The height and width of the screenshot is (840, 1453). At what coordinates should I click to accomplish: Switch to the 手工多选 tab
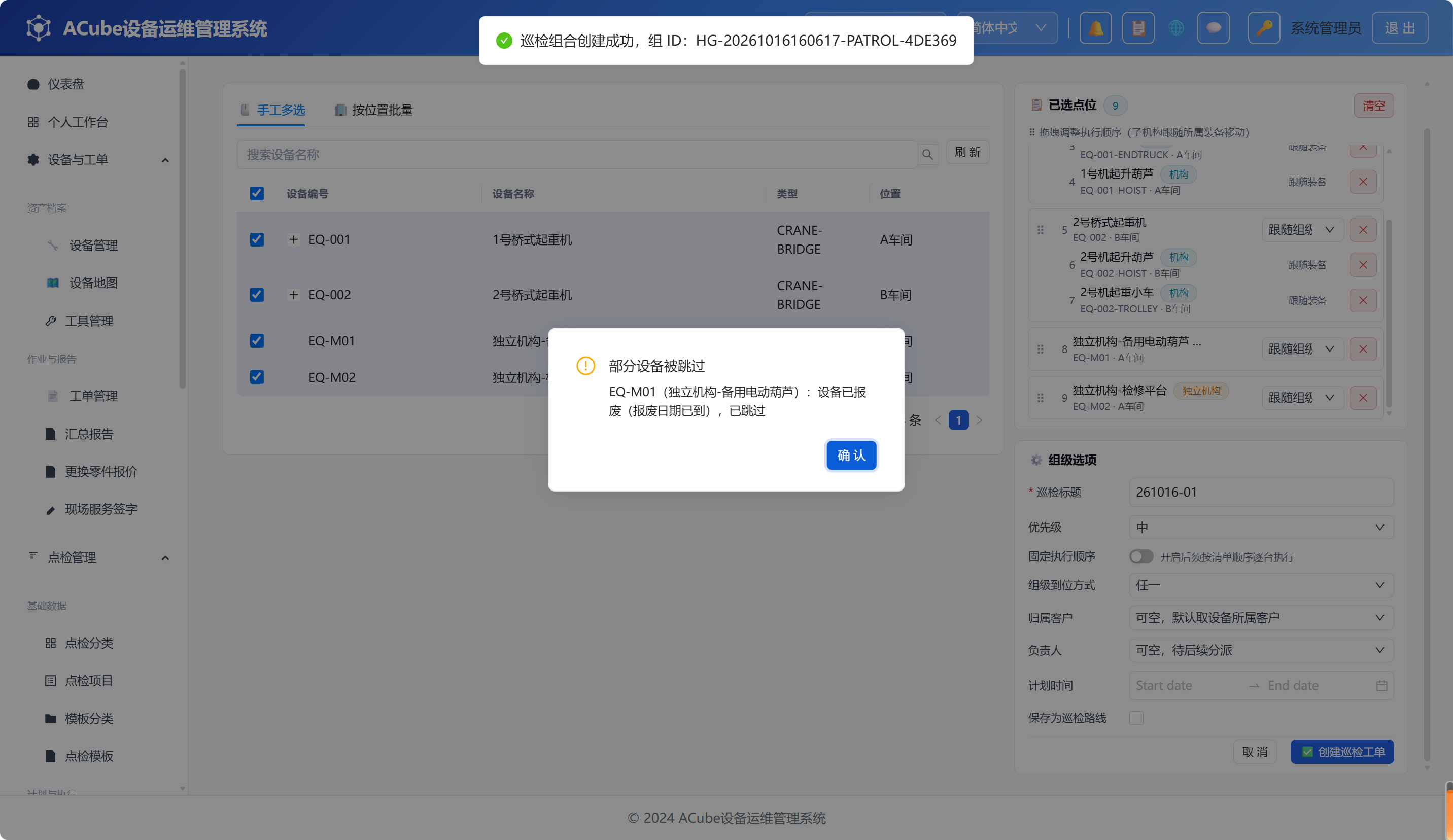coord(272,110)
